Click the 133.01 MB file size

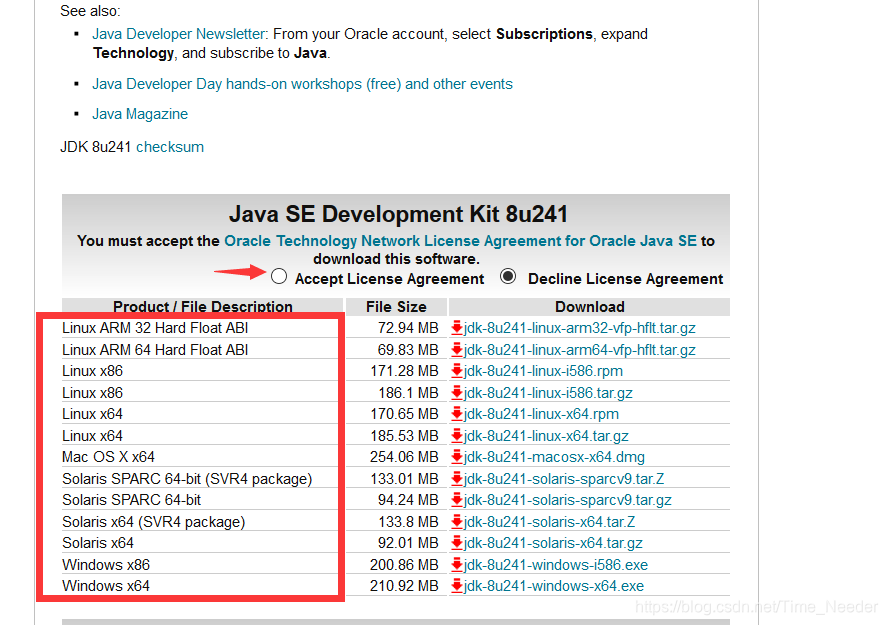(x=404, y=479)
